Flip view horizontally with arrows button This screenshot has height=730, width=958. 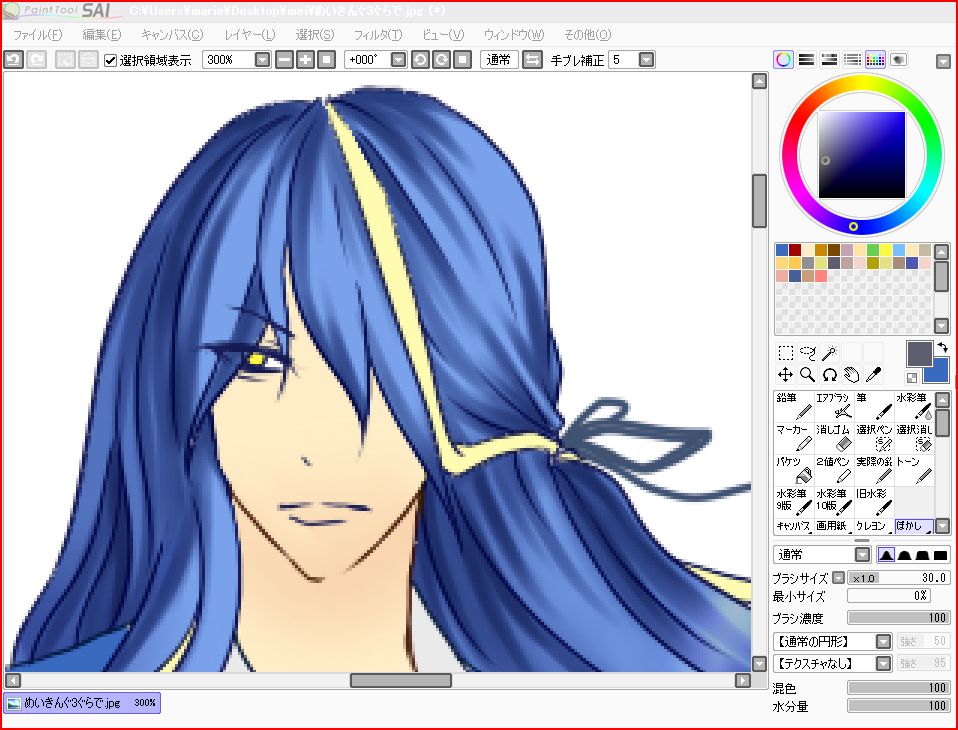(532, 60)
